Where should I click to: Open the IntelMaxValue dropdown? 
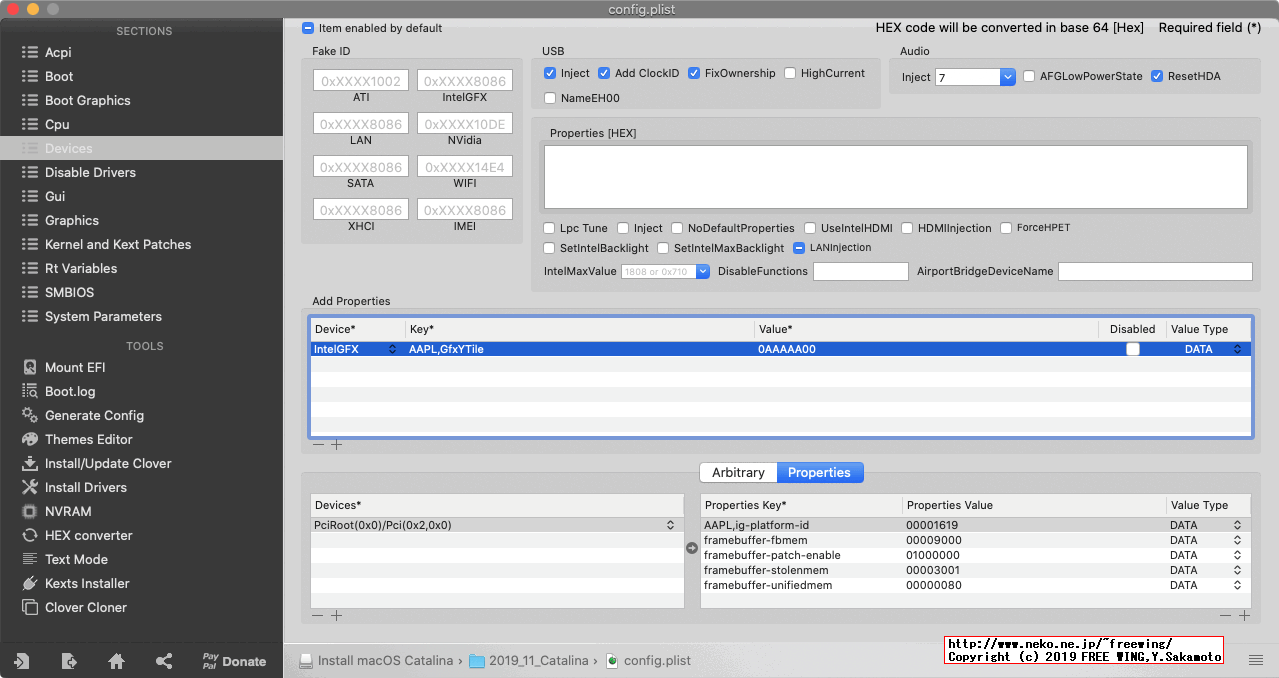[x=703, y=271]
